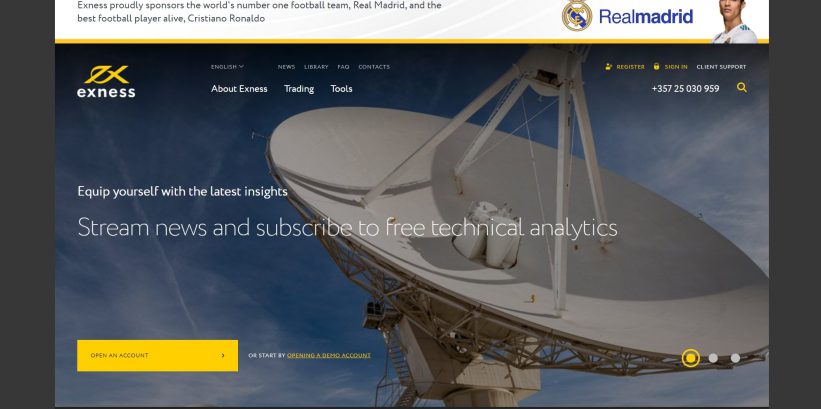The image size is (821, 409).
Task: Open the Contacts link
Action: click(x=374, y=67)
